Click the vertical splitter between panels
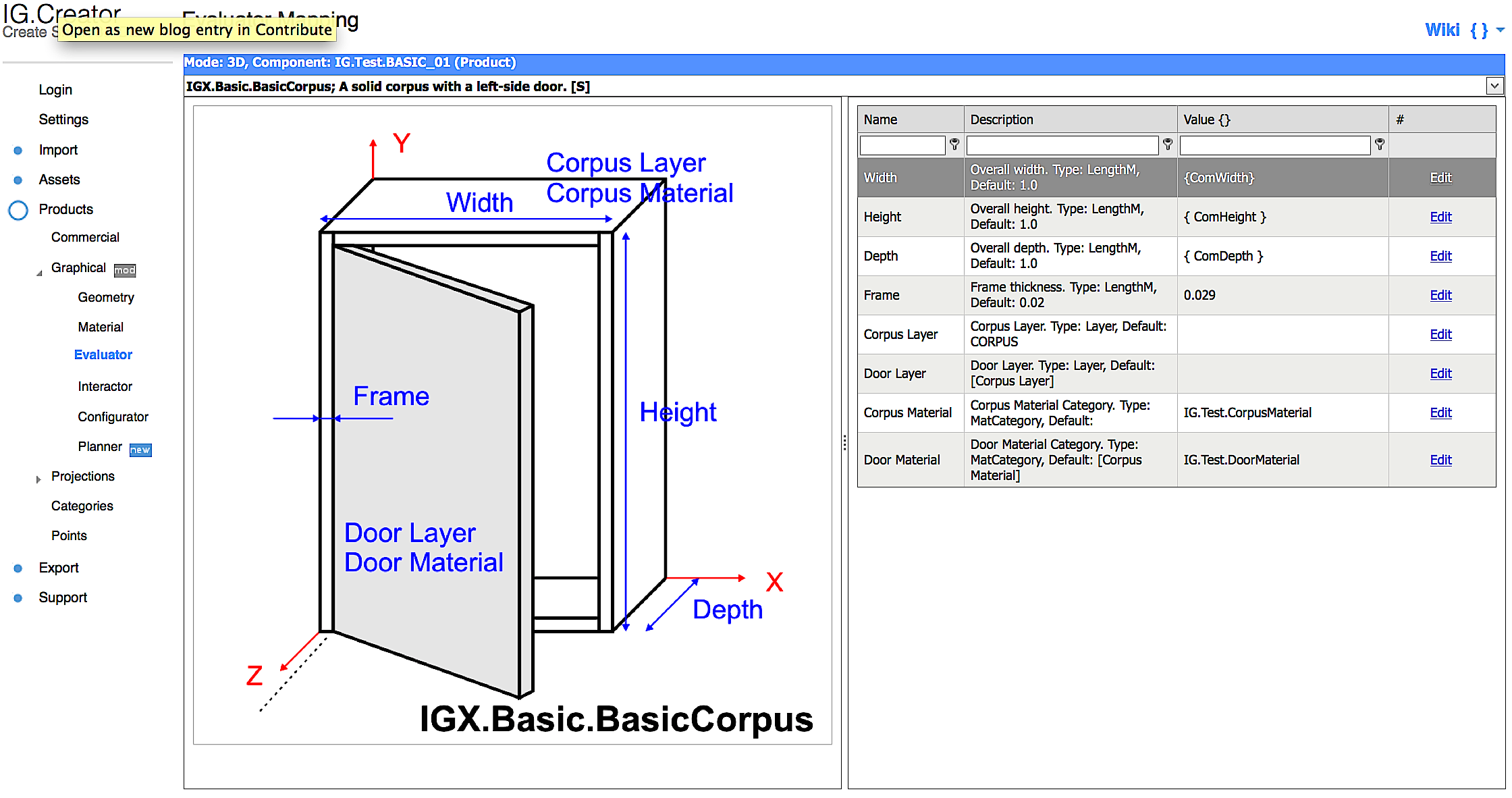The width and height of the screenshot is (1512, 798). (x=844, y=443)
